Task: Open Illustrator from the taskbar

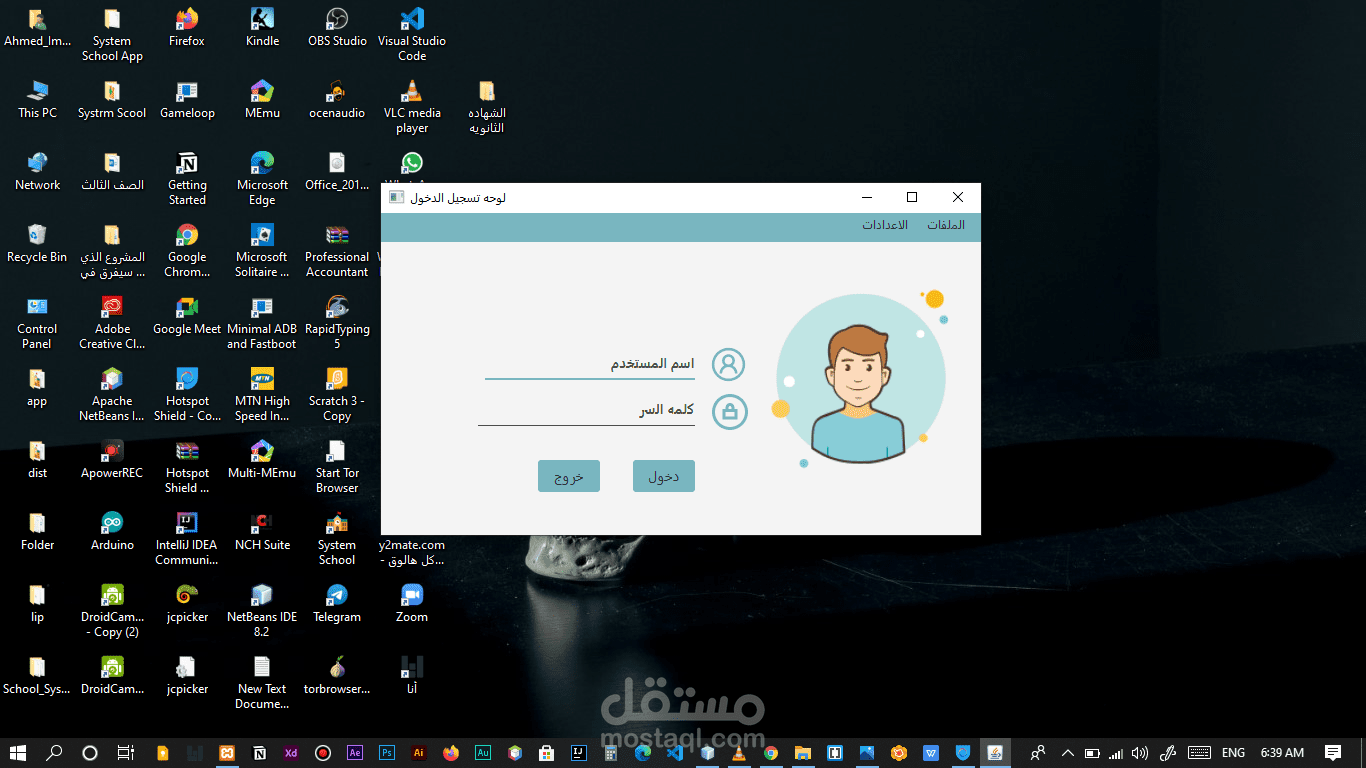Action: [x=419, y=753]
